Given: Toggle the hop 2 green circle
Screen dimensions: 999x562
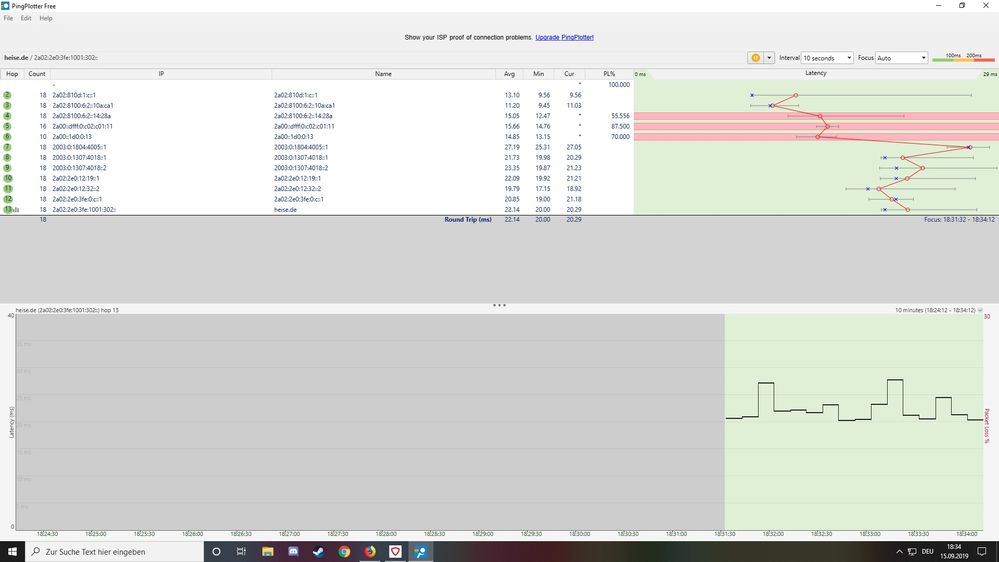Looking at the screenshot, I should tap(8, 95).
